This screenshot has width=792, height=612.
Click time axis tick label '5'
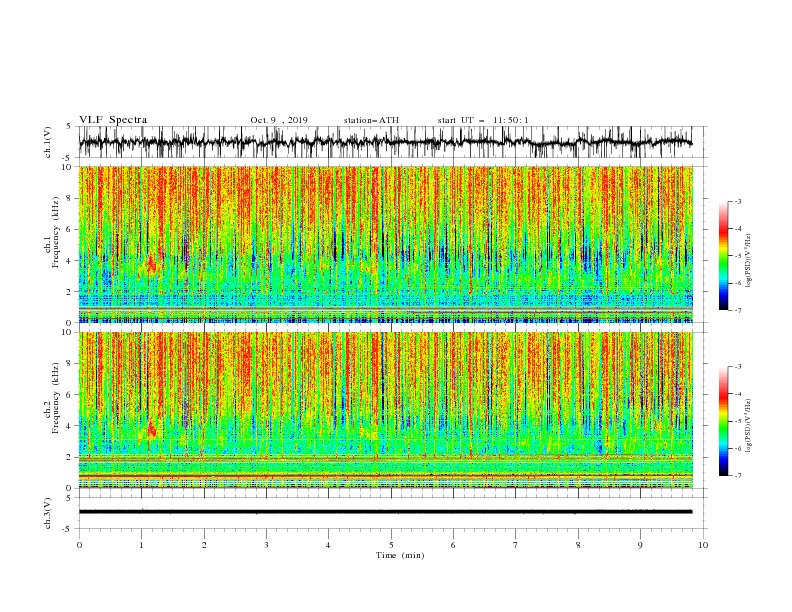[x=391, y=545]
